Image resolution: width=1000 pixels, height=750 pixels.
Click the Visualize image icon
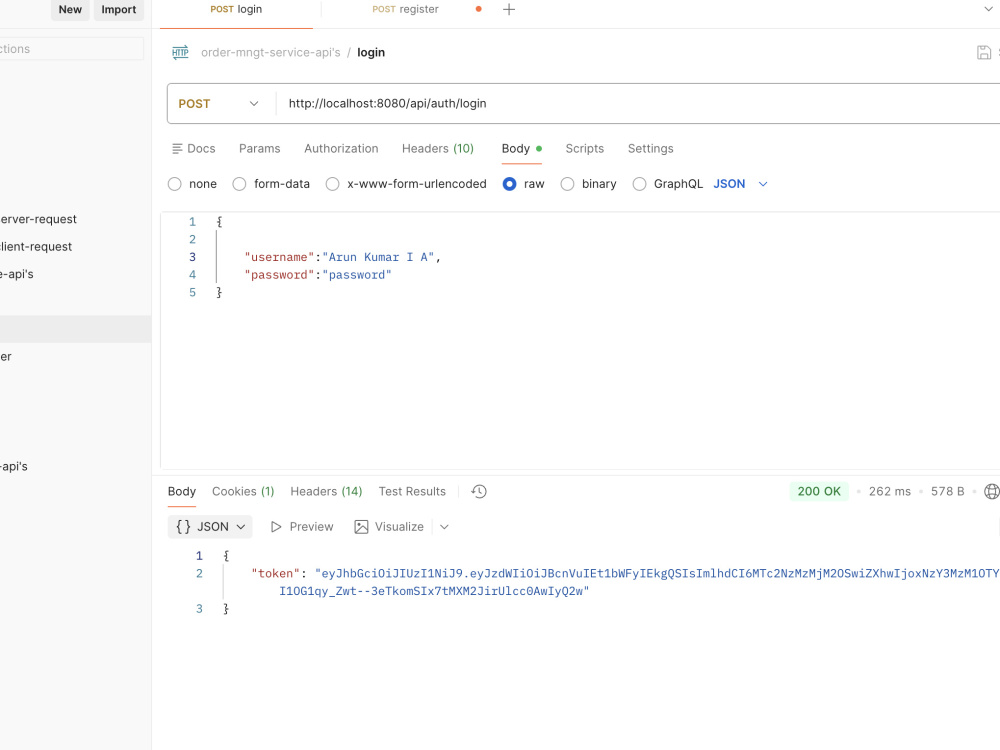[362, 527]
